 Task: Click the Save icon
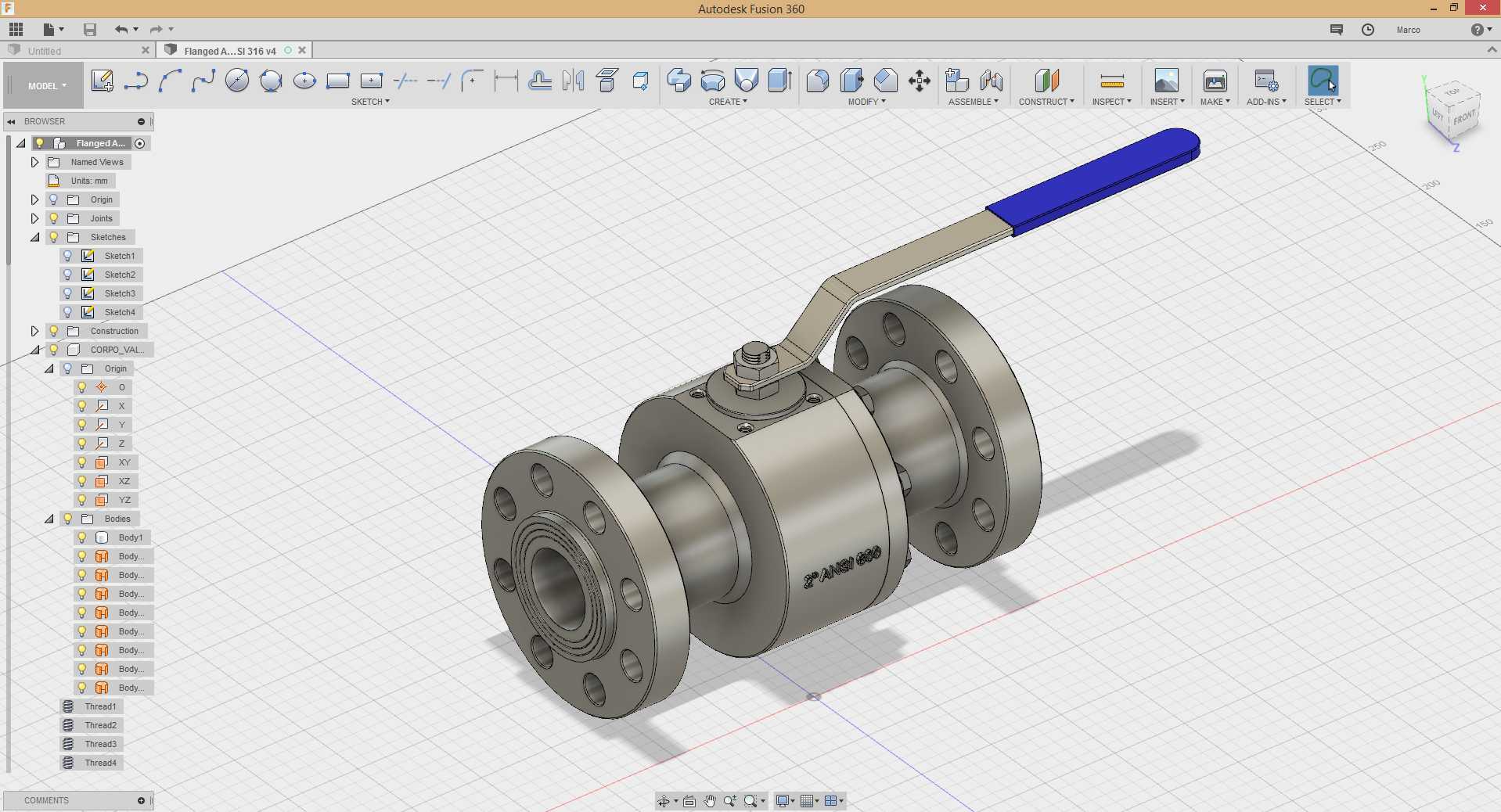[90, 30]
